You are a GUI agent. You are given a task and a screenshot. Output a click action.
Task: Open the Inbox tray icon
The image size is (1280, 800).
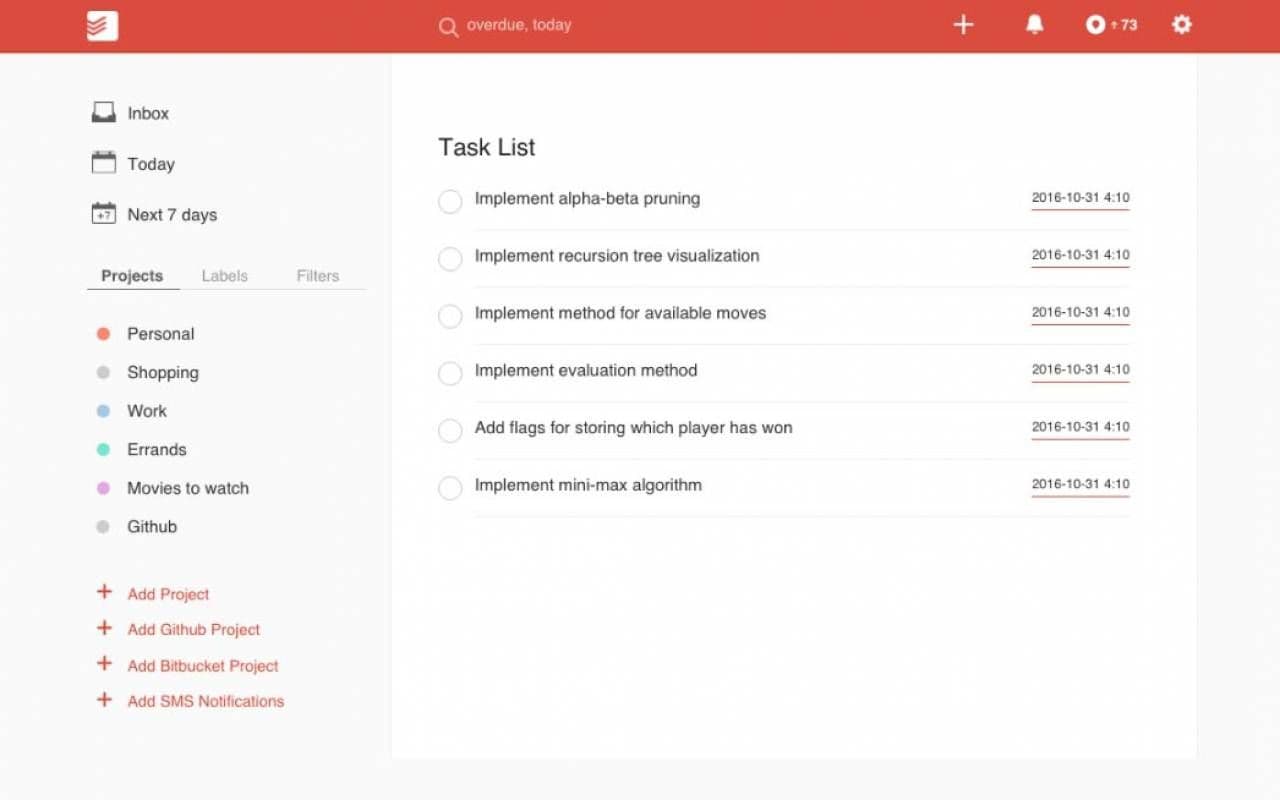pos(104,113)
